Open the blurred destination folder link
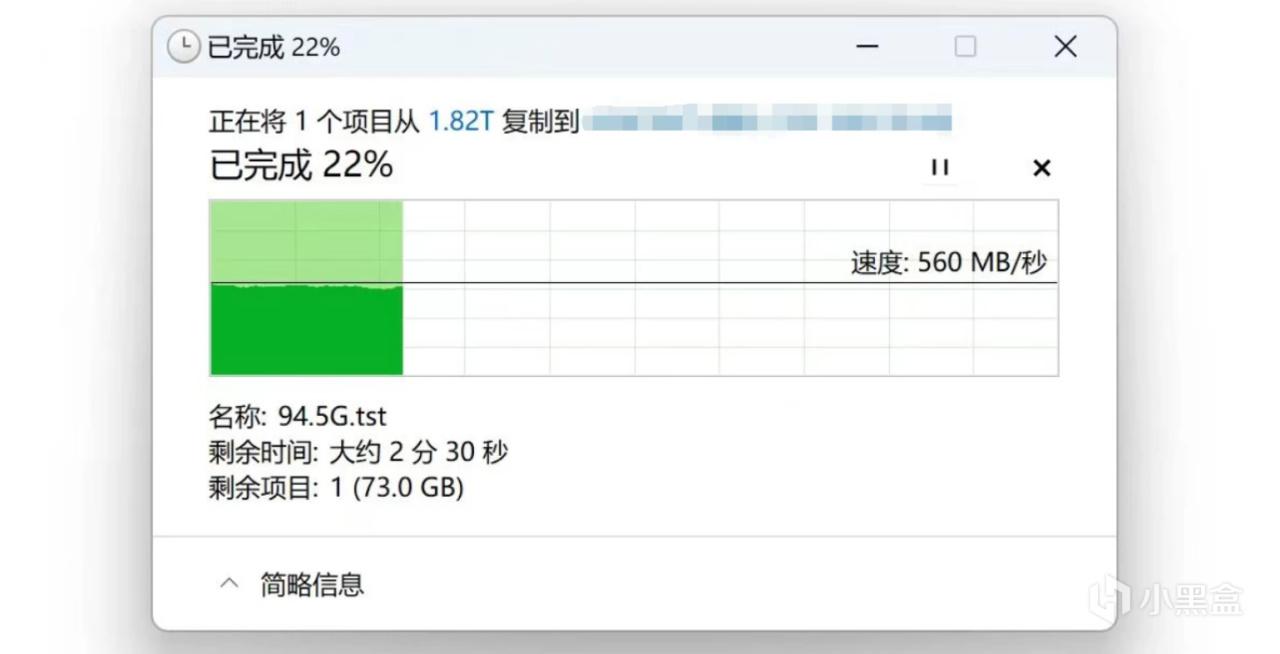 click(x=767, y=123)
